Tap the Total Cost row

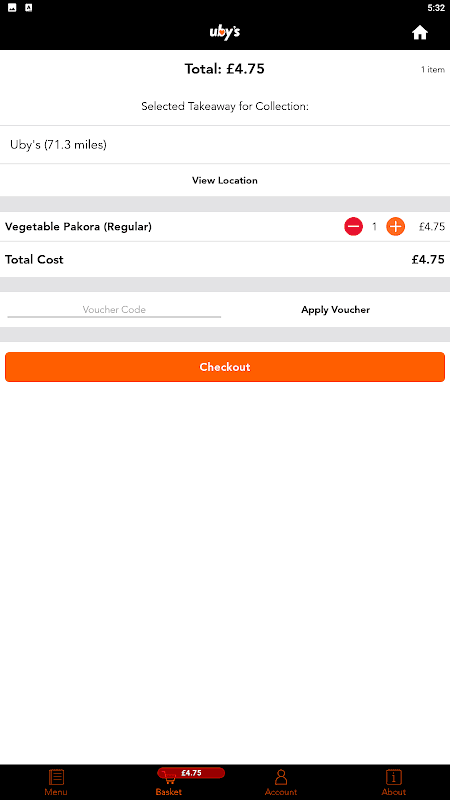(225, 259)
